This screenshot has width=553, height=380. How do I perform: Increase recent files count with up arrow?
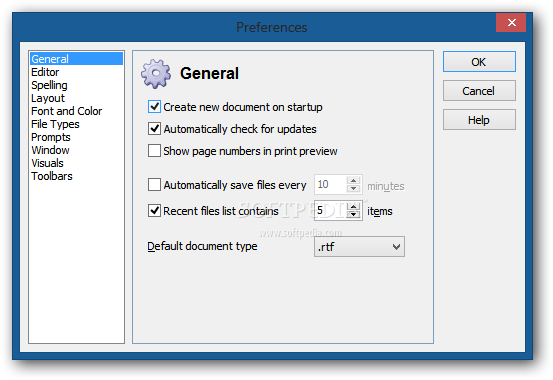353,206
